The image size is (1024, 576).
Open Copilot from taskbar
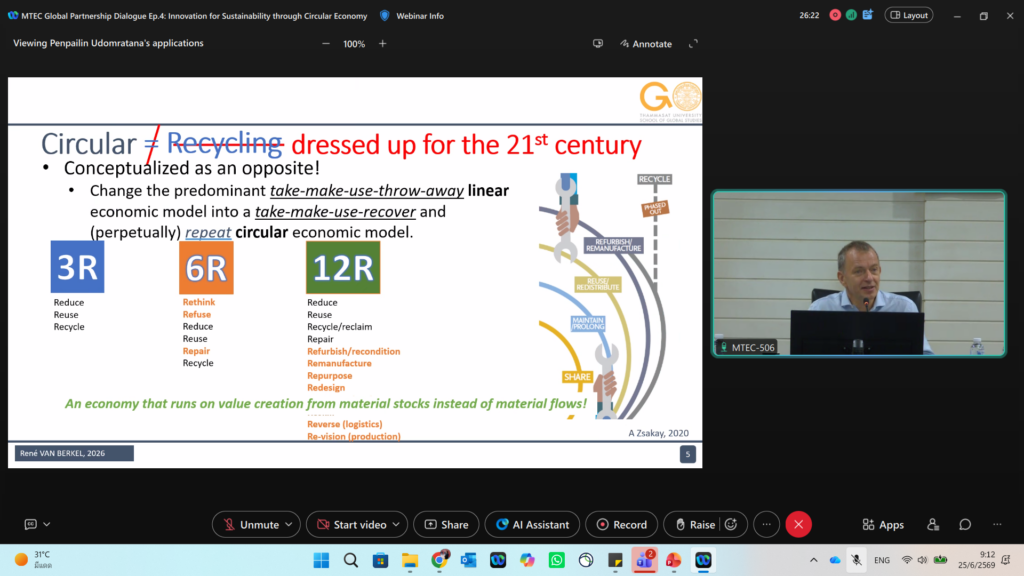(527, 560)
